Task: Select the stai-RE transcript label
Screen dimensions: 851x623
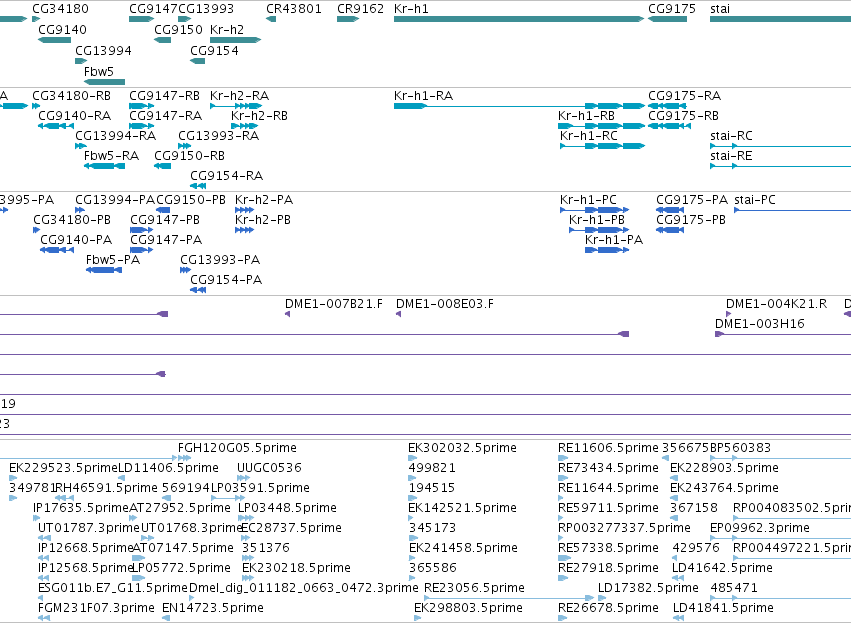Action: 731,156
